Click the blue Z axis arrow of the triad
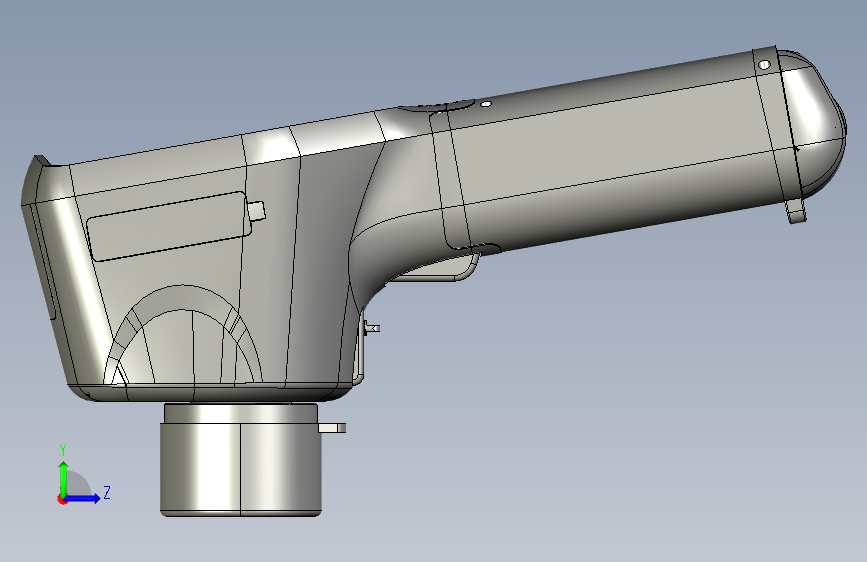867x562 pixels. [x=83, y=498]
